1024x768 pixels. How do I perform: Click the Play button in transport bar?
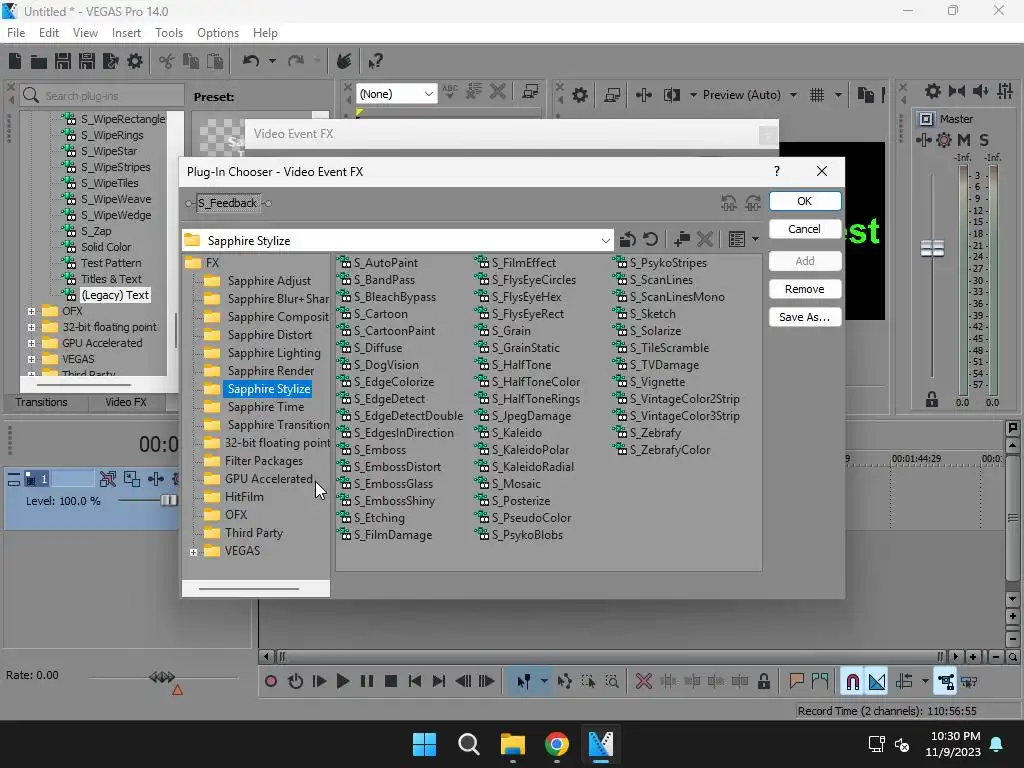[x=343, y=682]
